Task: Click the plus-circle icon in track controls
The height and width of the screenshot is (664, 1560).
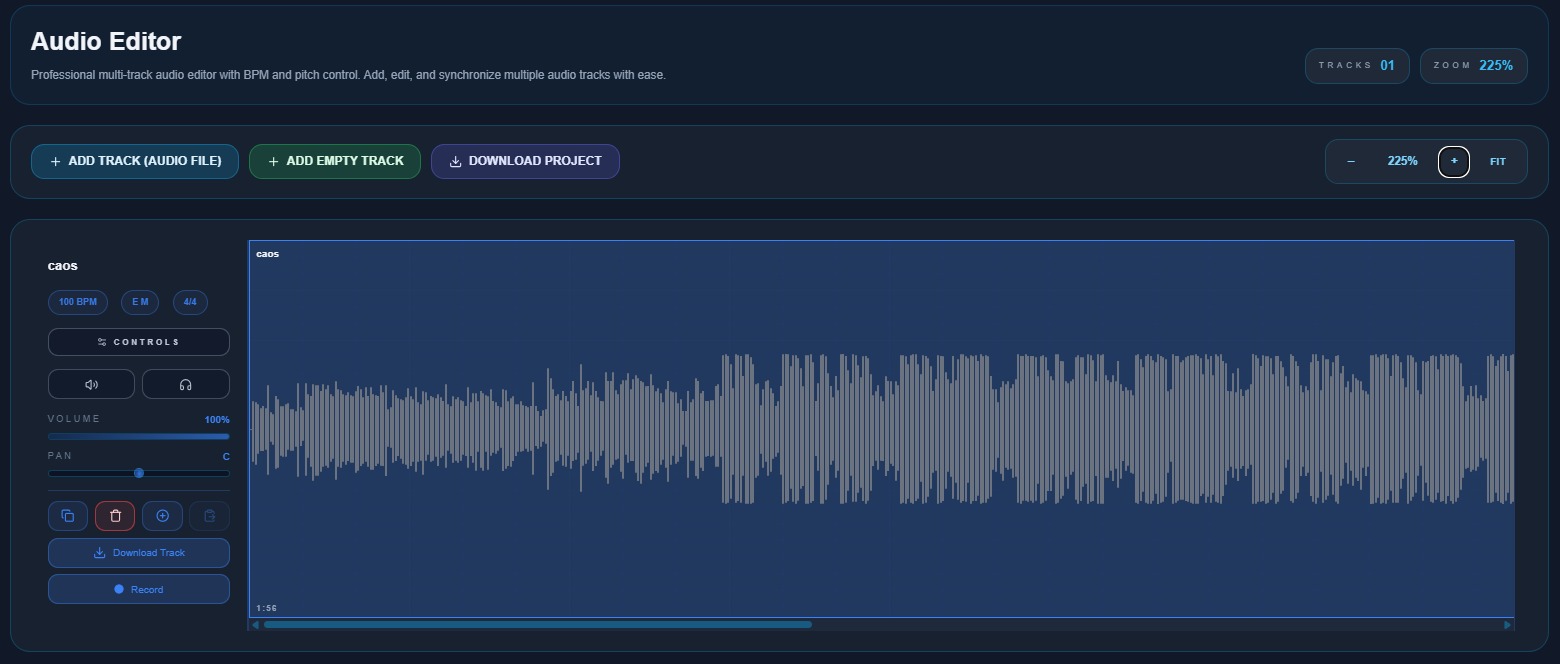Action: pos(162,515)
